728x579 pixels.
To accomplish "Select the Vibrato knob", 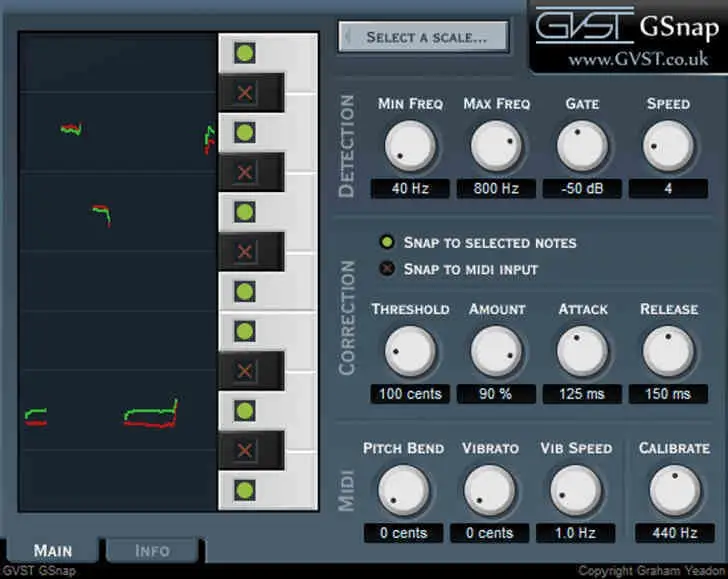I will click(490, 491).
